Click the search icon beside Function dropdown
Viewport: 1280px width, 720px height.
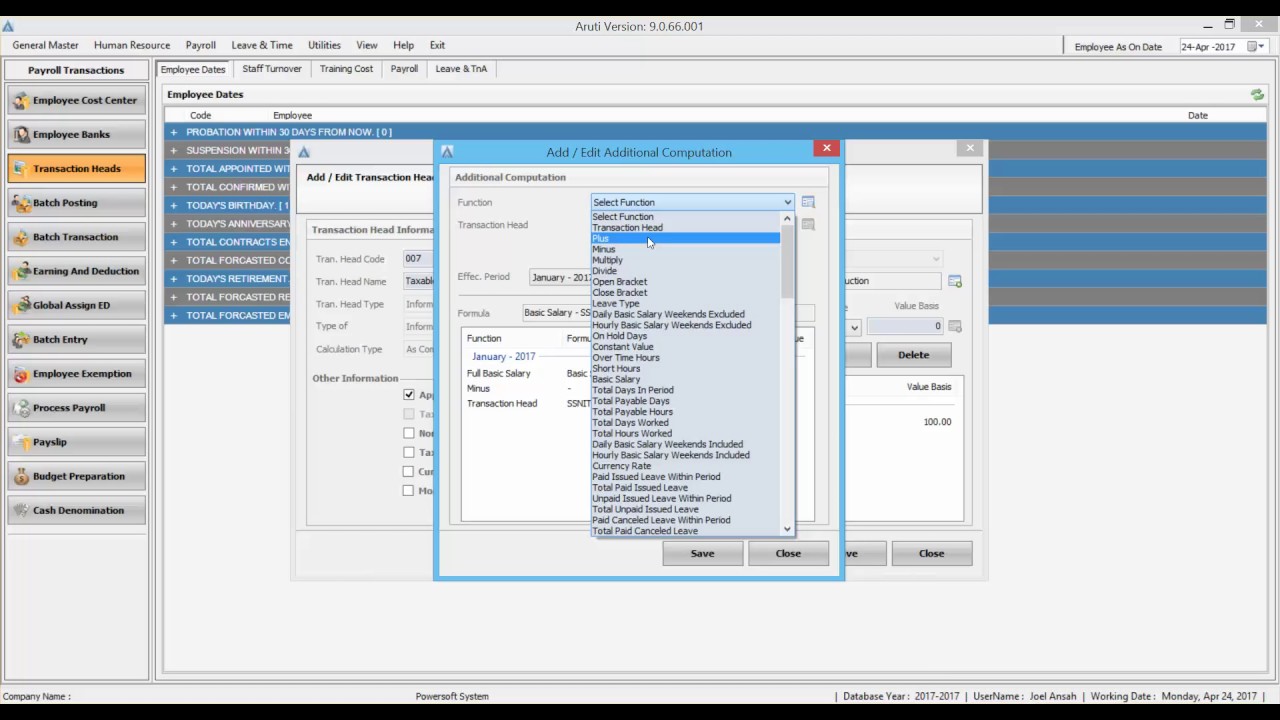808,202
